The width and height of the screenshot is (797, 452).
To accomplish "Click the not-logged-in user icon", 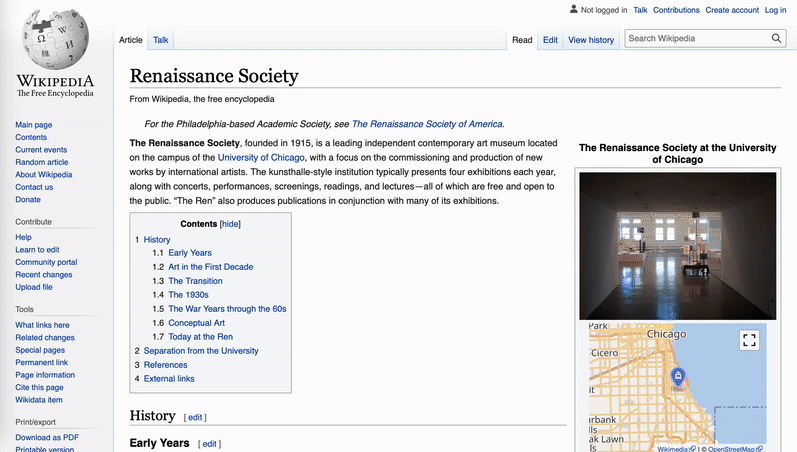I will (x=574, y=9).
